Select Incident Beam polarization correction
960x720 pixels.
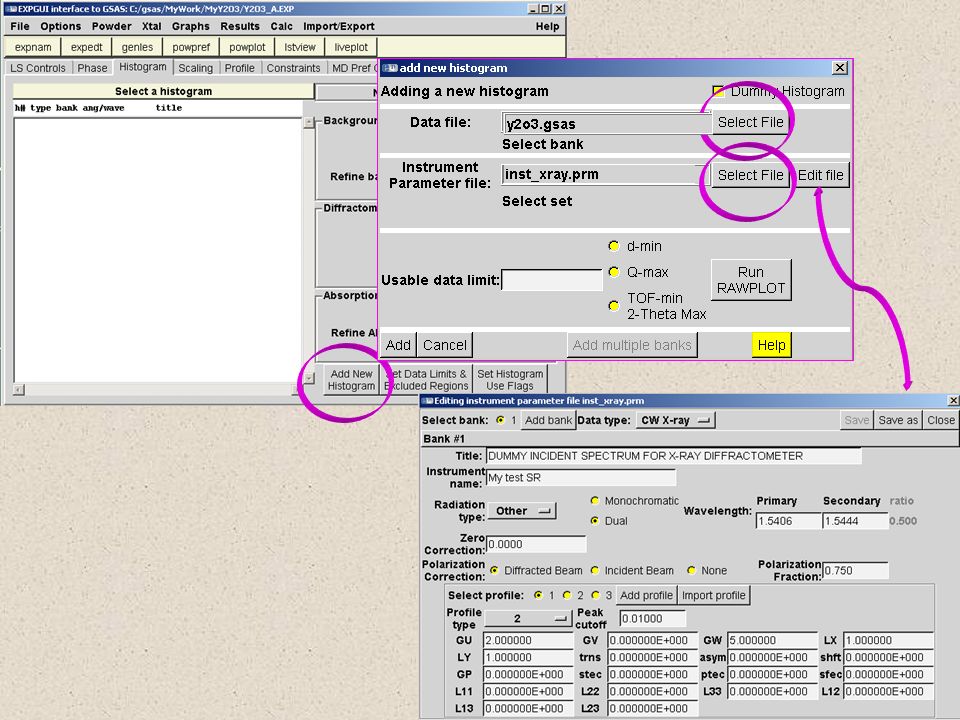pos(594,571)
